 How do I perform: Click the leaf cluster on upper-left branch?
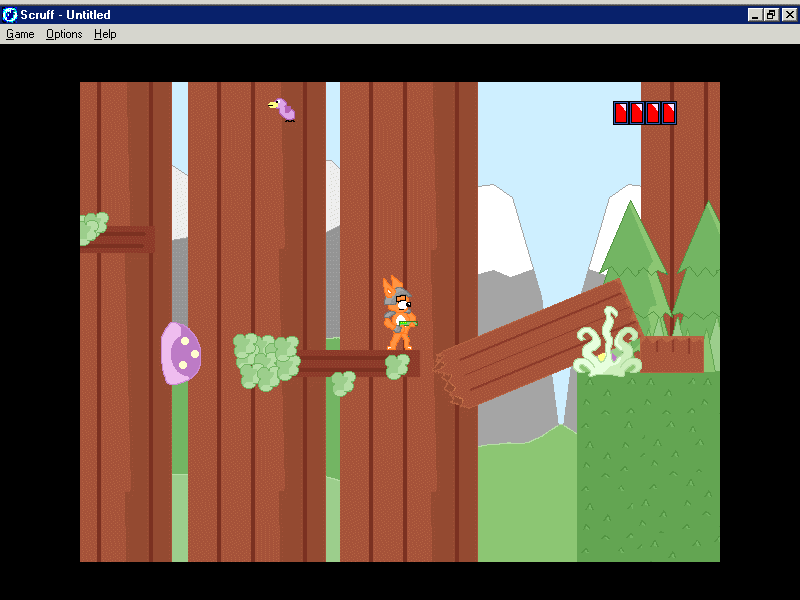pos(93,228)
